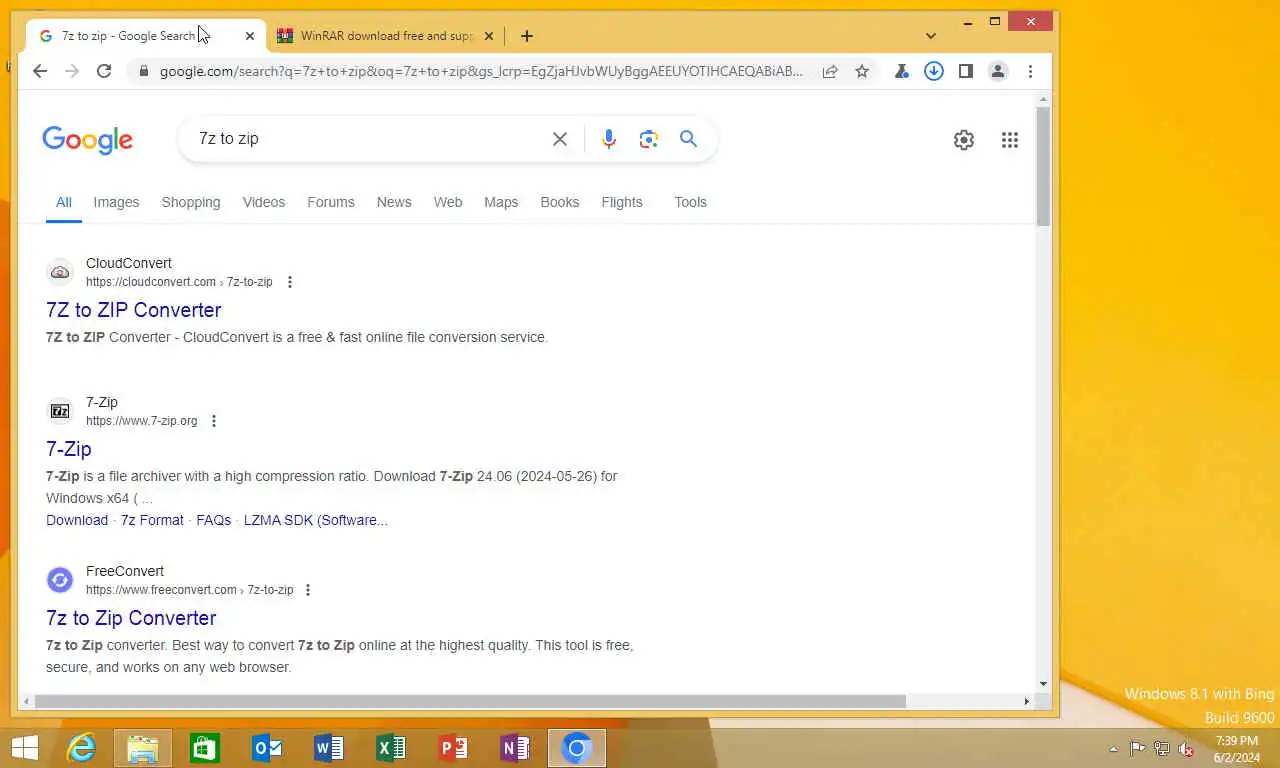This screenshot has width=1280, height=768.
Task: Start a search by voice
Action: [x=609, y=139]
